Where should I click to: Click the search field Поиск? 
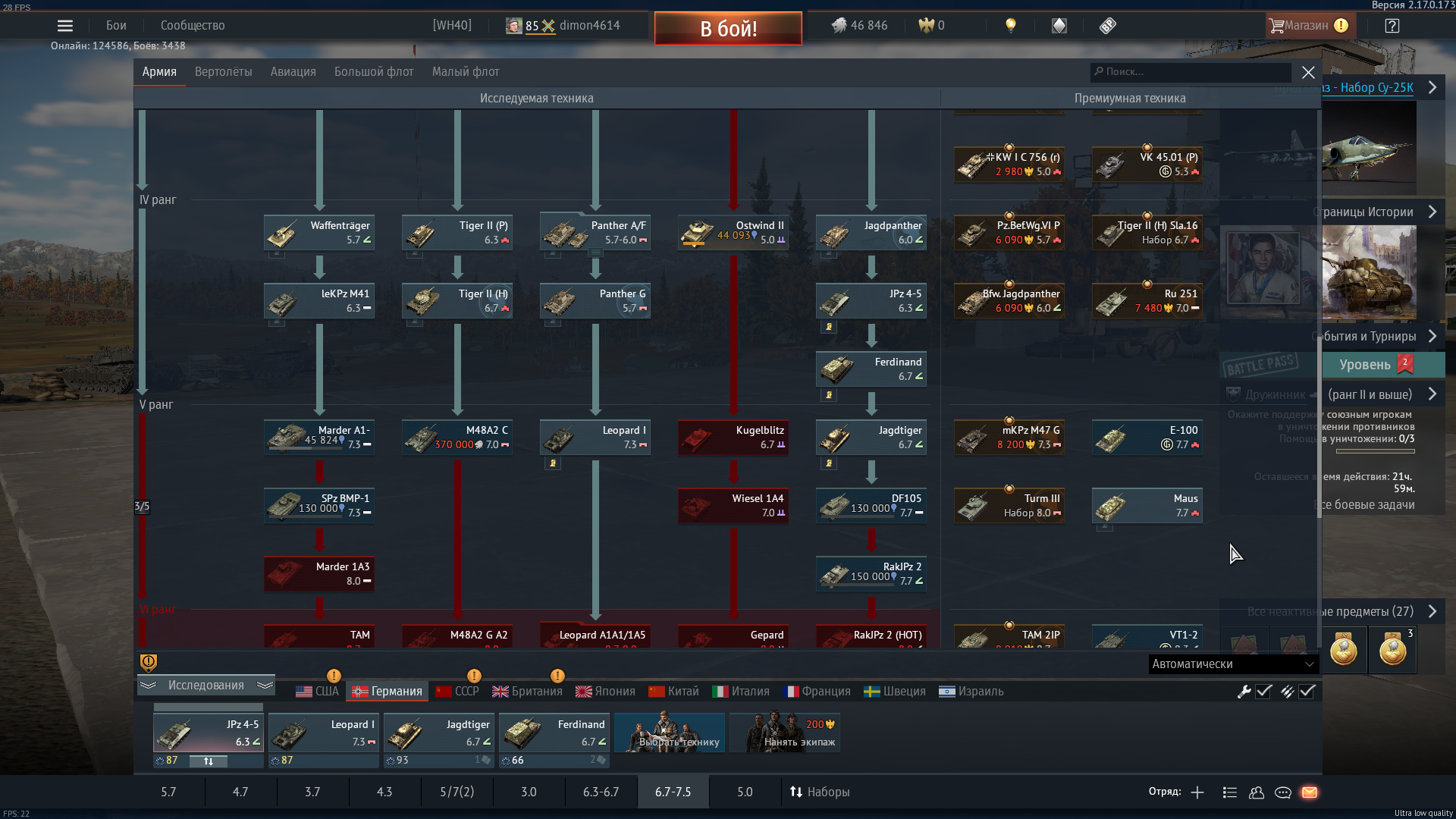(1191, 72)
